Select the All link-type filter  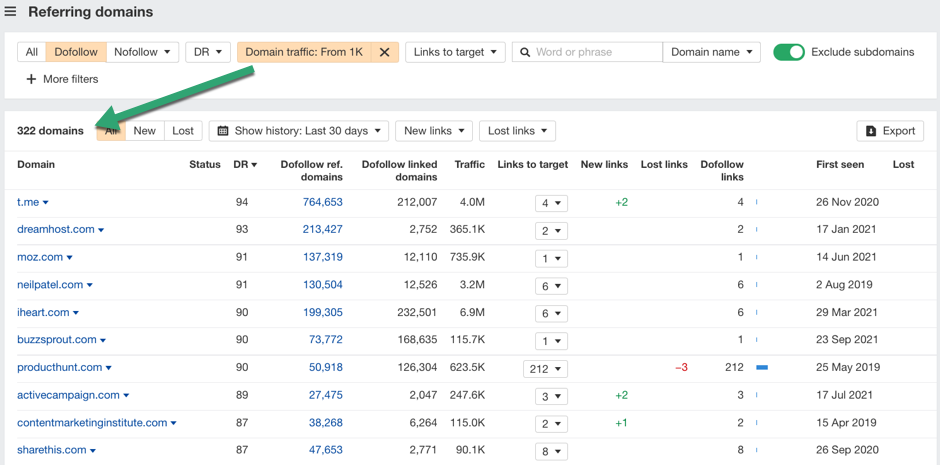pyautogui.click(x=32, y=52)
